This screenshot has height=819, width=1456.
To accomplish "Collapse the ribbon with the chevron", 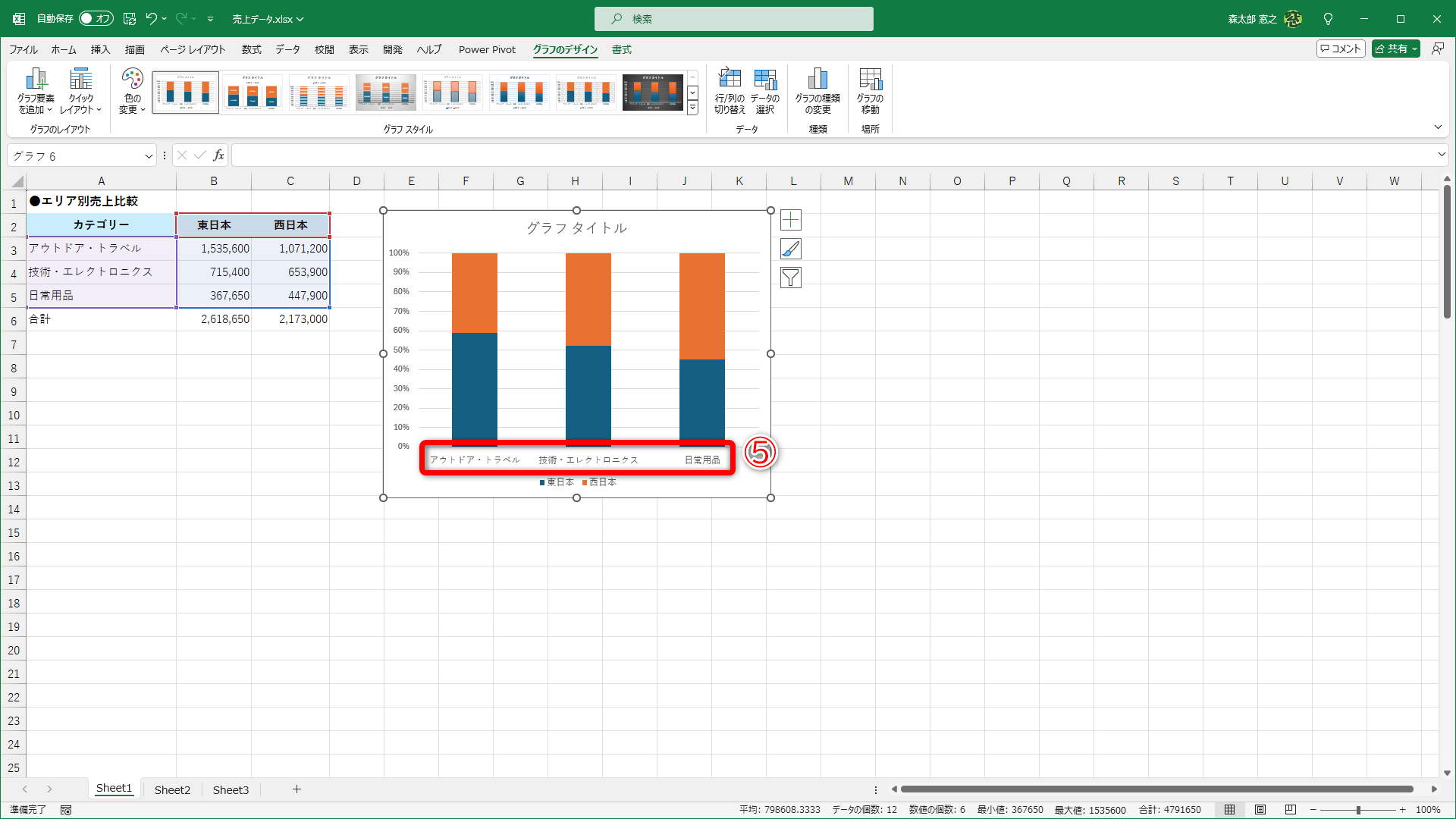I will (x=1437, y=127).
